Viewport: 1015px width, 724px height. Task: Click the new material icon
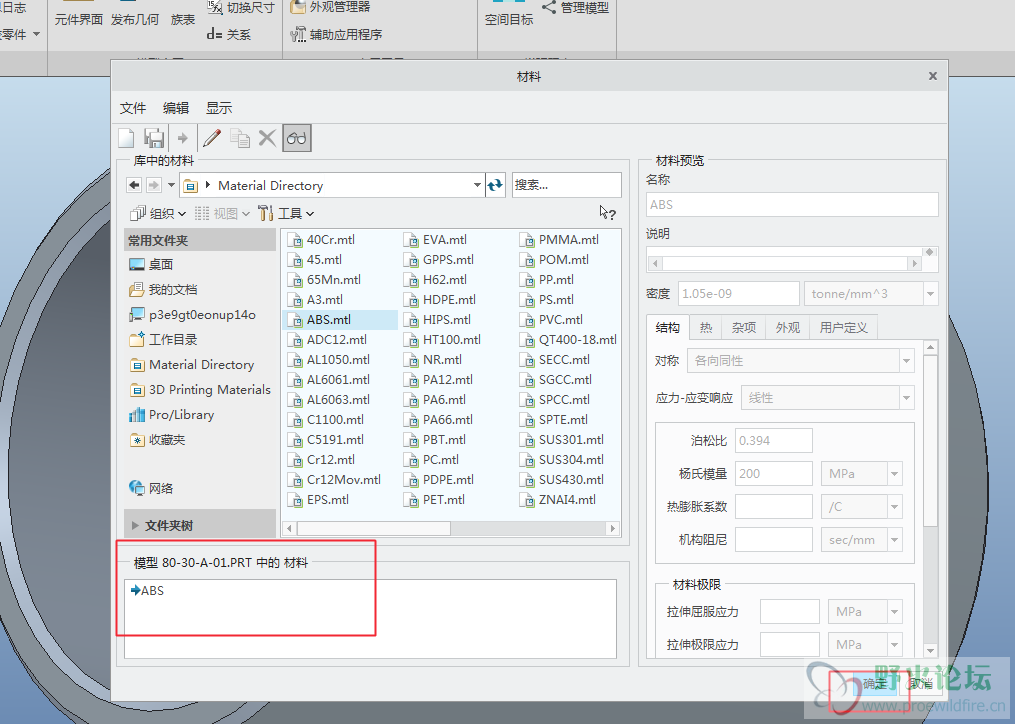[x=126, y=138]
